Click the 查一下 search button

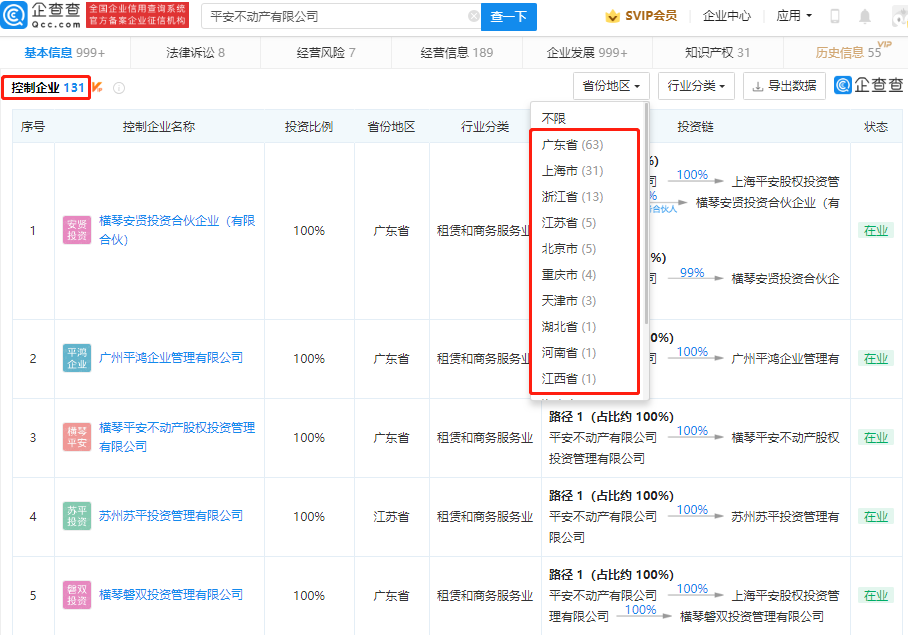pyautogui.click(x=509, y=17)
